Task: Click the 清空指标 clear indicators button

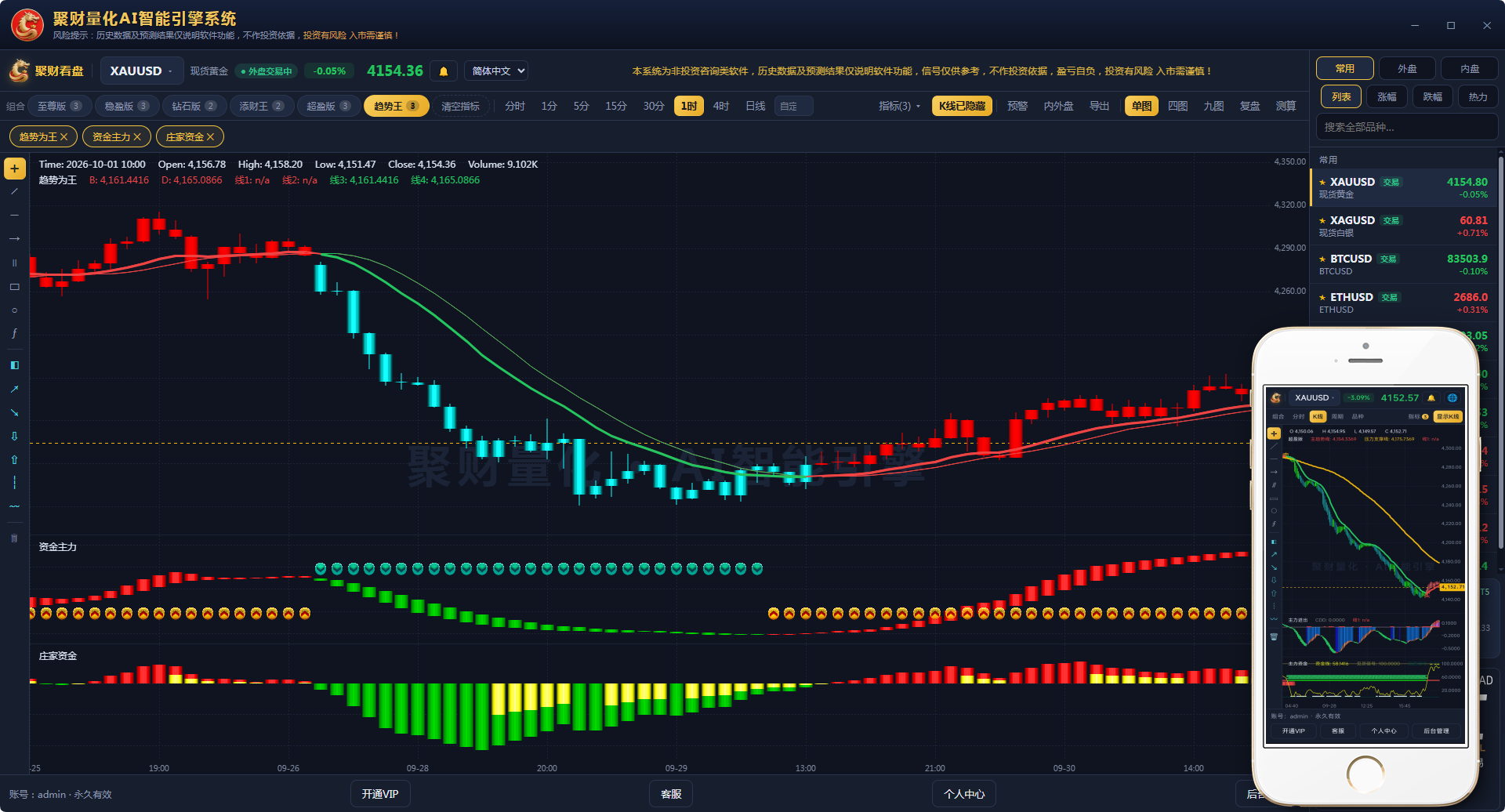Action: click(x=460, y=106)
